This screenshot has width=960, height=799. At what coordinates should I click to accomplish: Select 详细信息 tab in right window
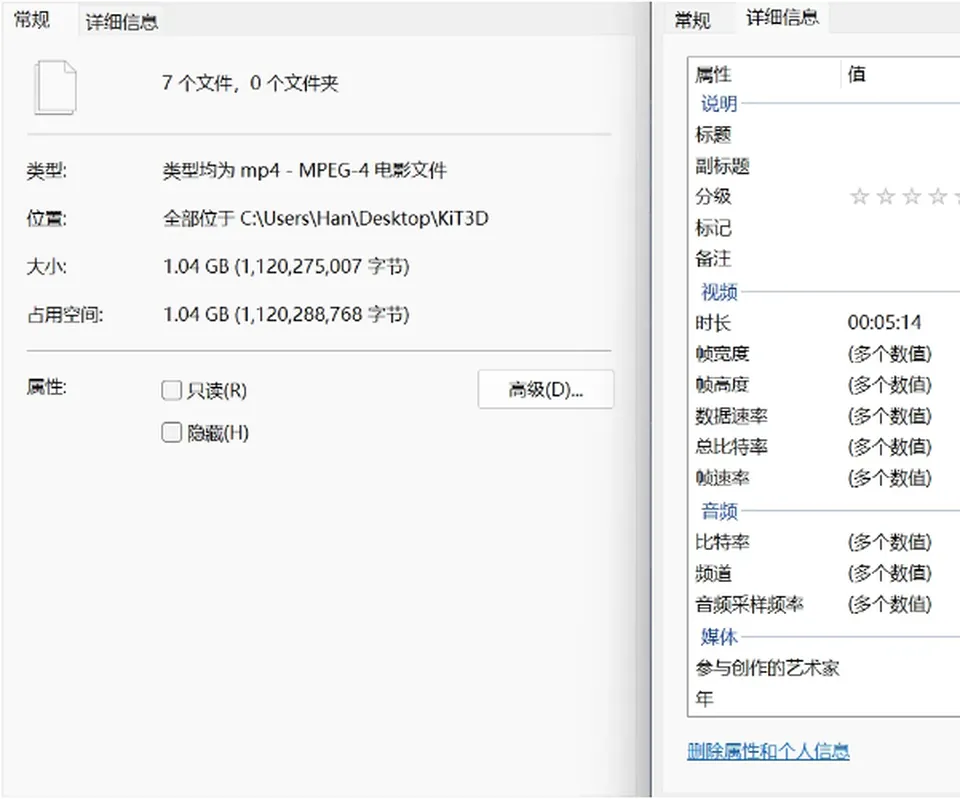coord(782,18)
